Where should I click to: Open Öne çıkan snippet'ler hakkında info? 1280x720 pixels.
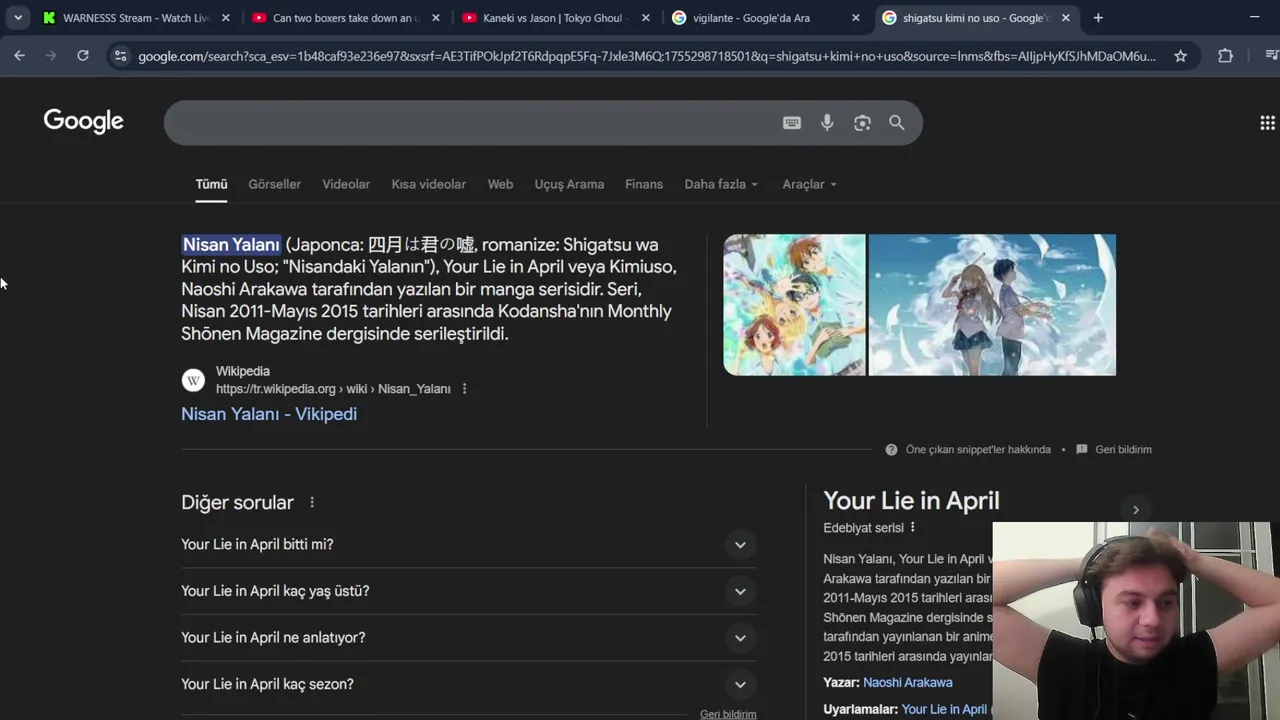point(978,450)
